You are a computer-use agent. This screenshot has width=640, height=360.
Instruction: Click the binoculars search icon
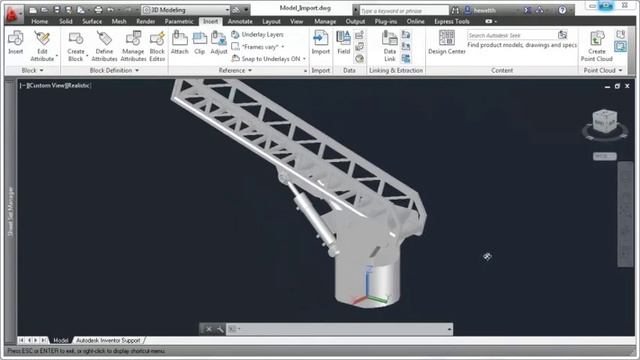click(455, 11)
